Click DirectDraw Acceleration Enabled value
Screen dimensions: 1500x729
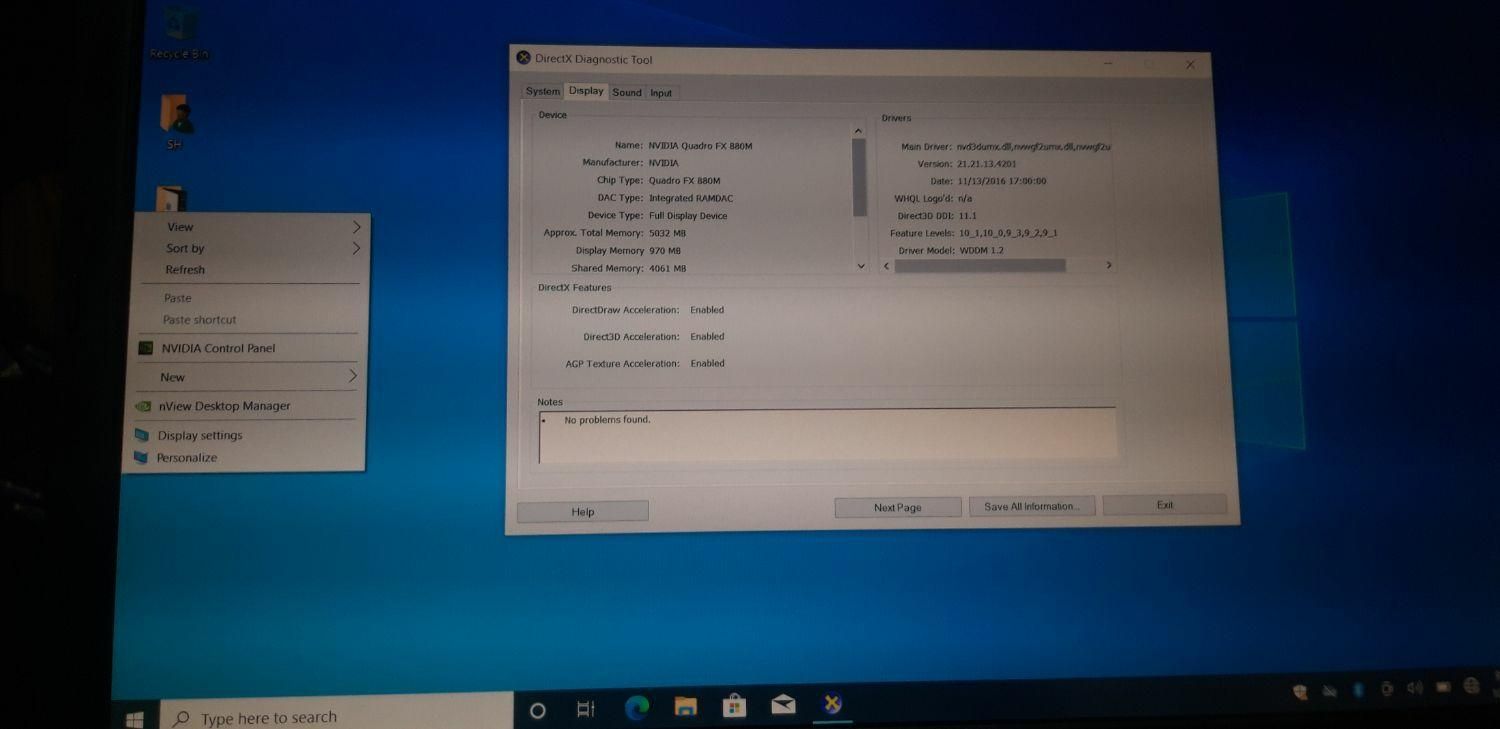point(707,310)
